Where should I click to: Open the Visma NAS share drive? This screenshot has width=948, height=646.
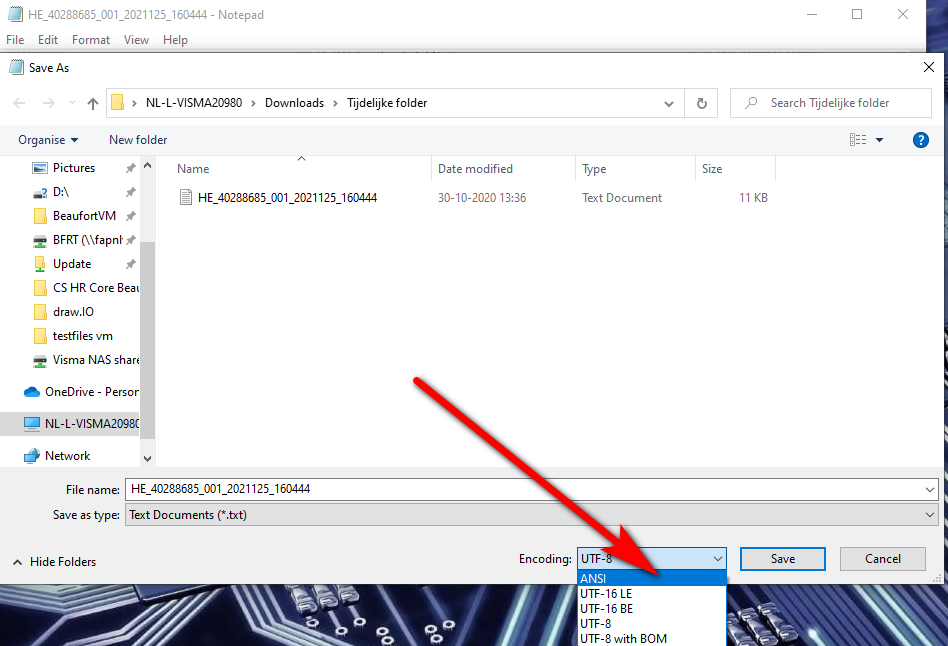[x=96, y=360]
